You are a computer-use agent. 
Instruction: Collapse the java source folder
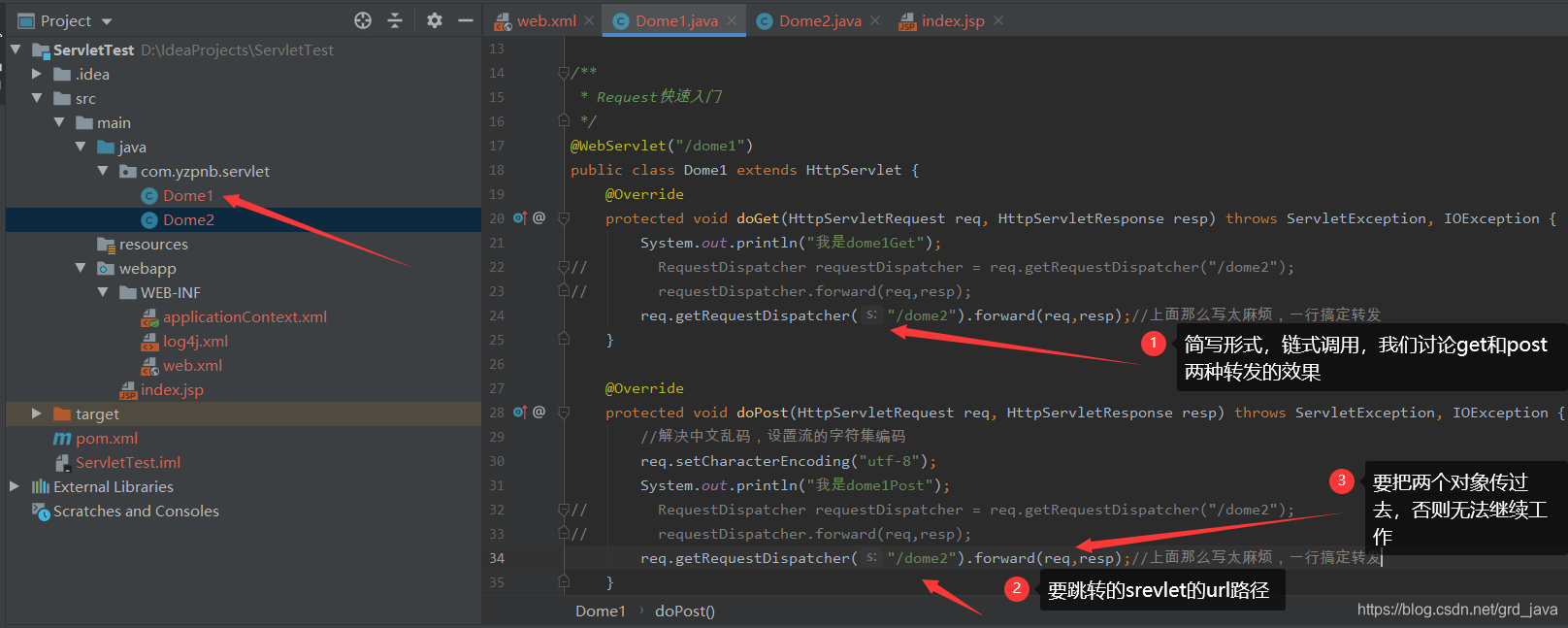pos(81,147)
